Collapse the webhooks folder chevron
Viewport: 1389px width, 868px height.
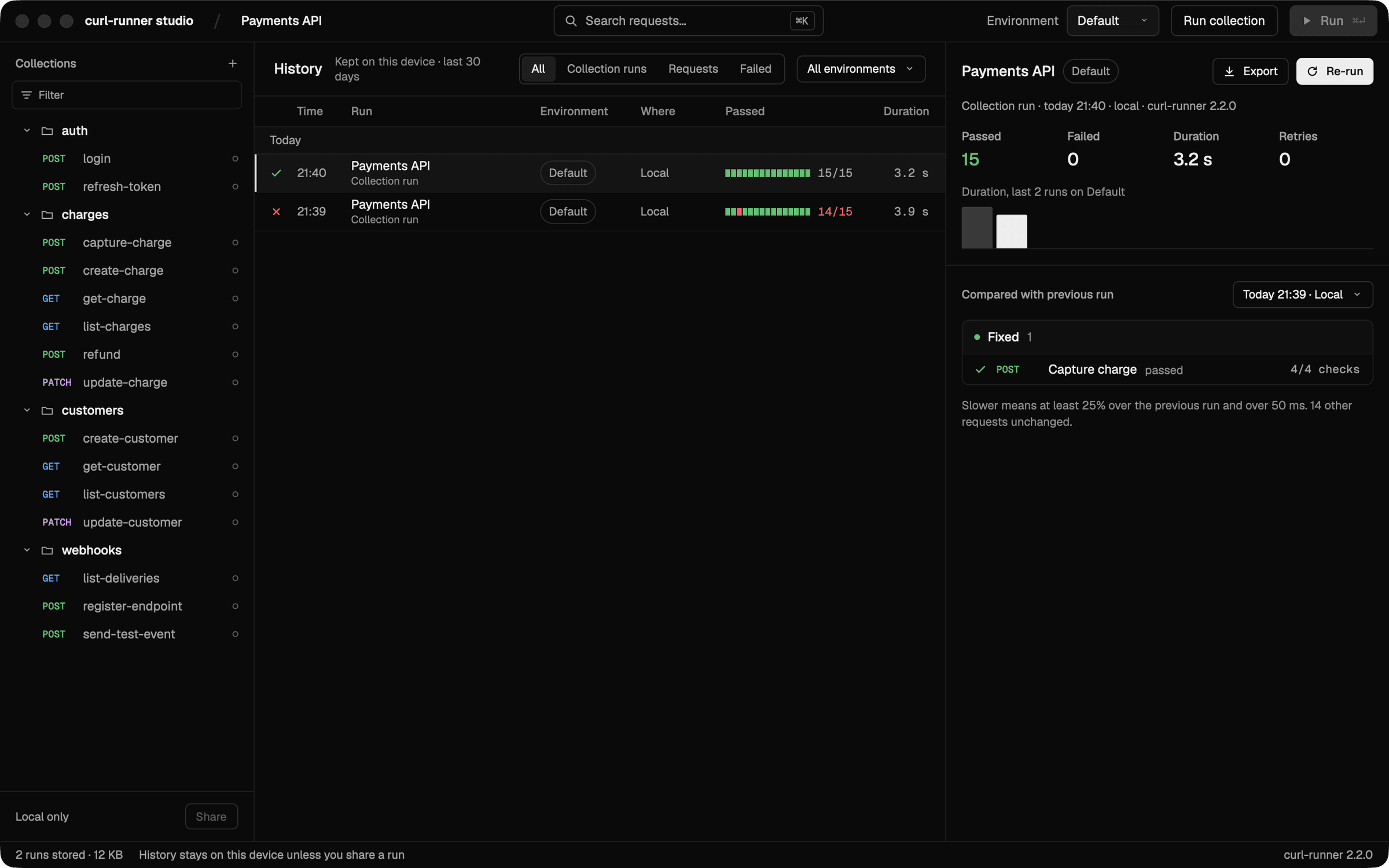[27, 550]
